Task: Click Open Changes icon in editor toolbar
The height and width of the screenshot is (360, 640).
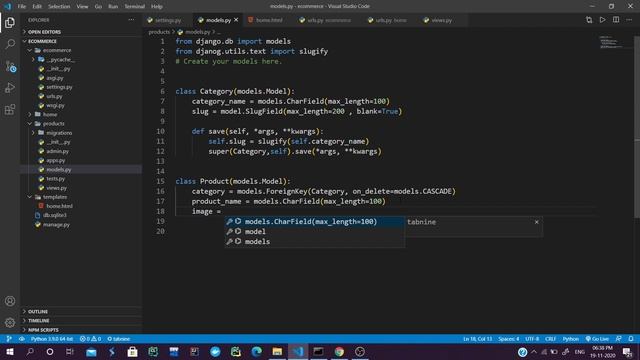Action: click(x=589, y=20)
